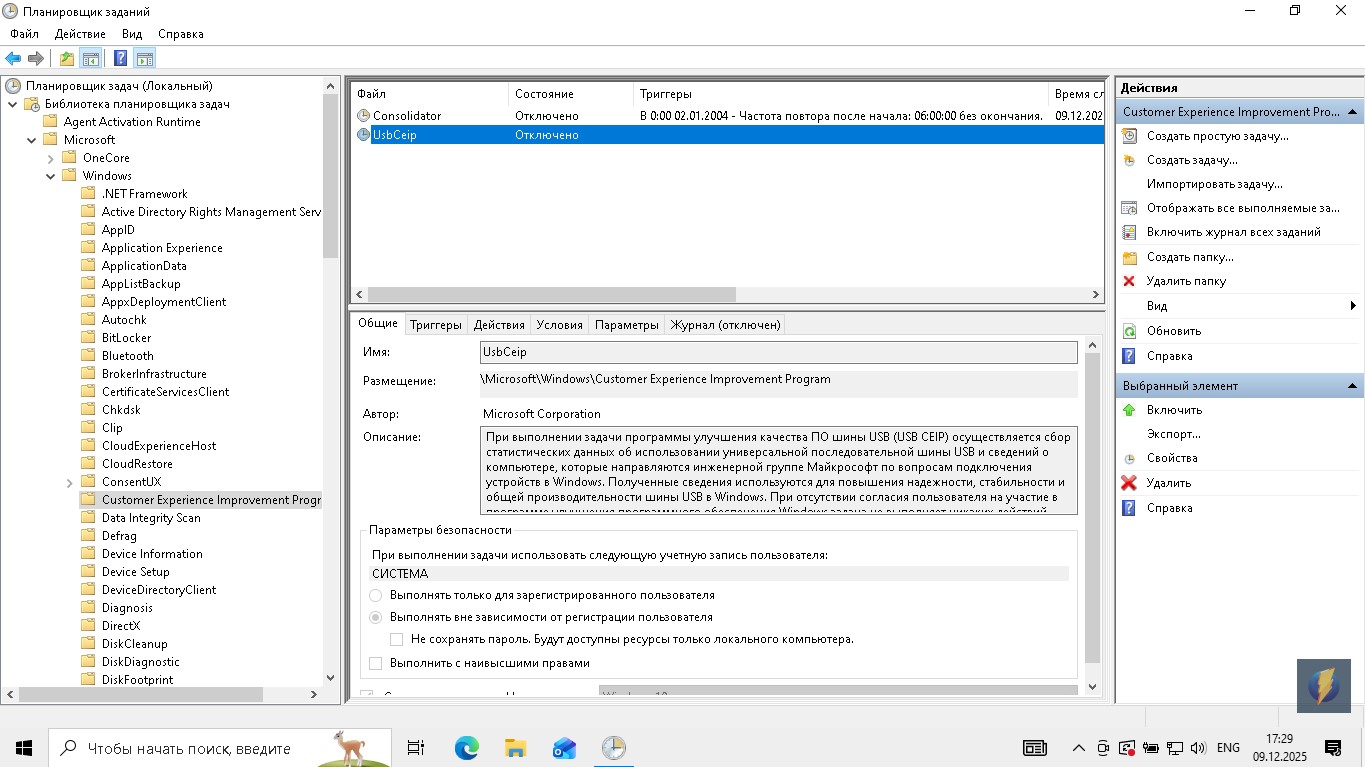Open the notification center icon
The height and width of the screenshot is (767, 1365).
1333,748
